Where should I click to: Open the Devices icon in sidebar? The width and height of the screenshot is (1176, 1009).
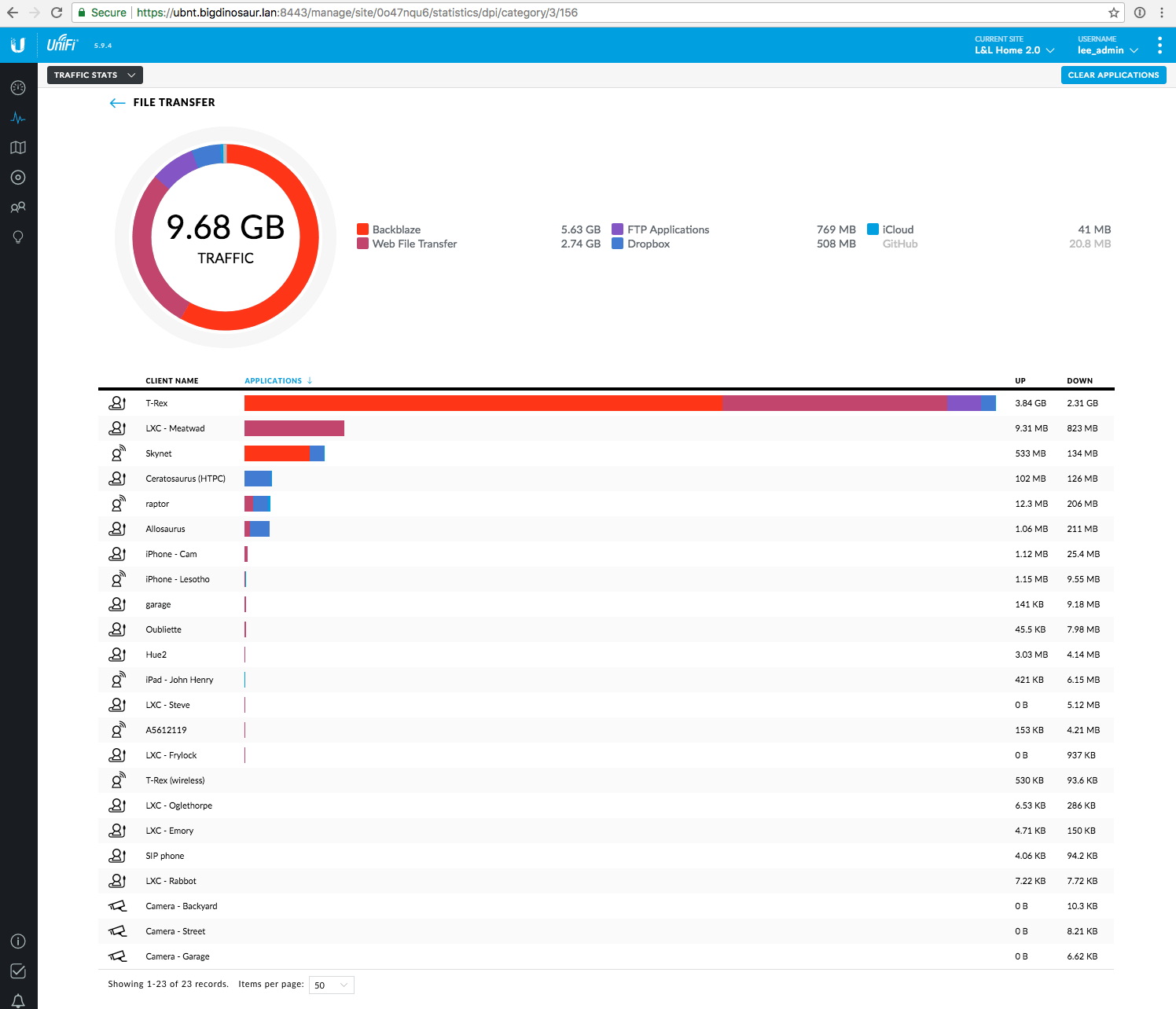pyautogui.click(x=18, y=178)
